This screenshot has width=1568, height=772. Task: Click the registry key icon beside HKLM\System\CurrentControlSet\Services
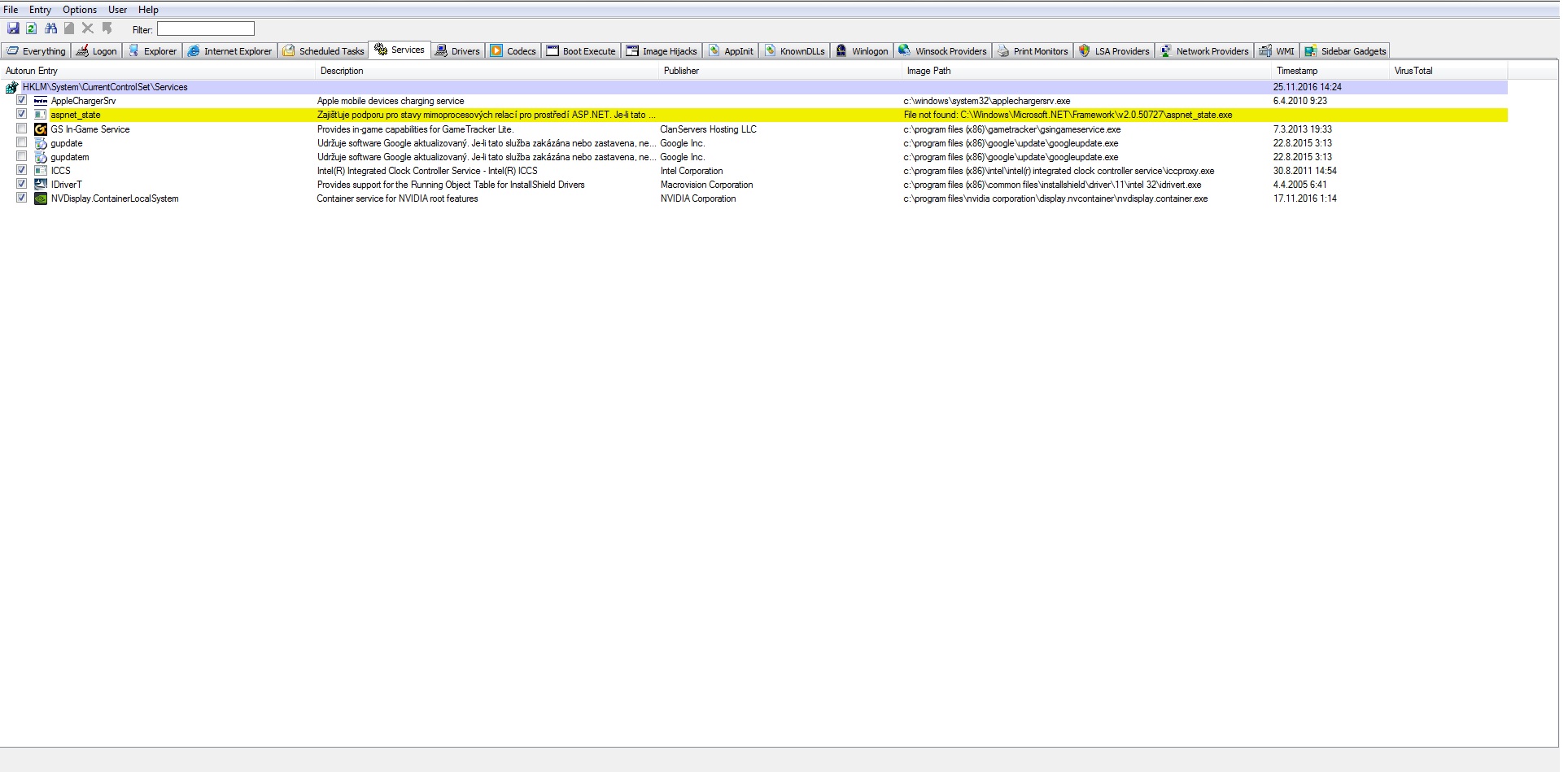click(x=12, y=87)
